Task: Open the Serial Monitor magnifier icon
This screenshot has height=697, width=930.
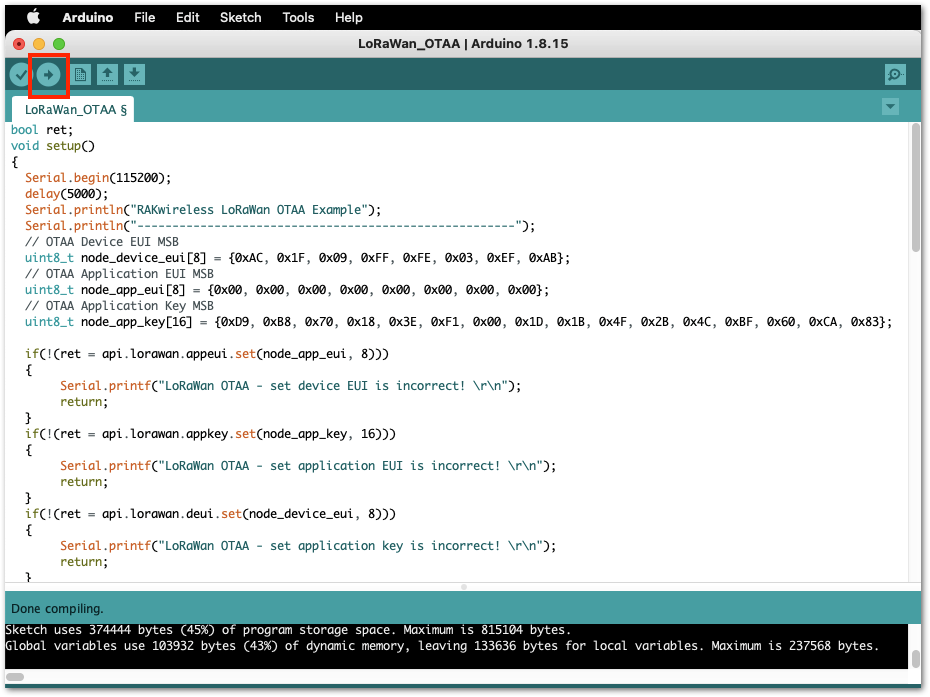Action: [x=894, y=75]
